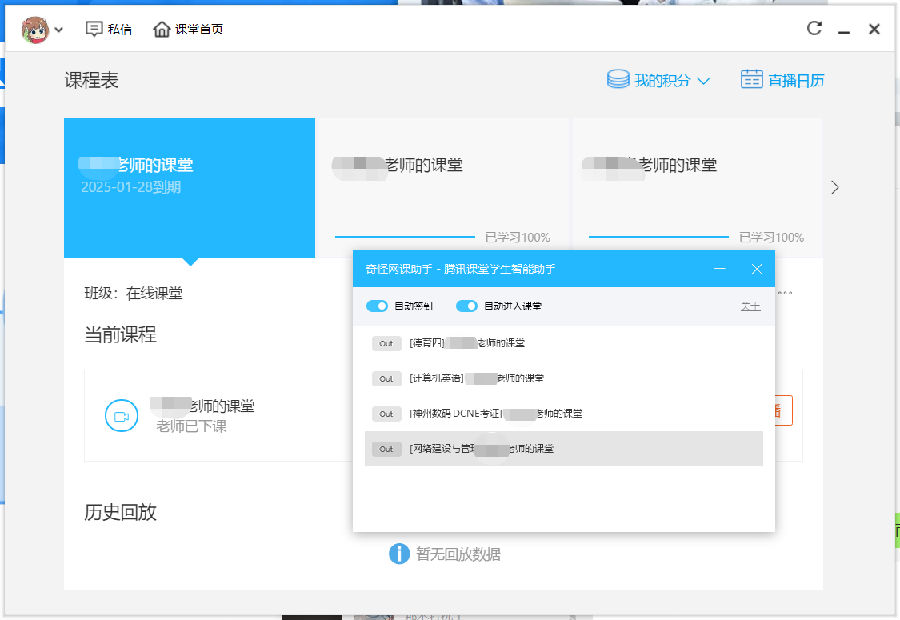Viewport: 900px width, 620px height.
Task: Click the 历史回放 heading
Action: pos(121,512)
